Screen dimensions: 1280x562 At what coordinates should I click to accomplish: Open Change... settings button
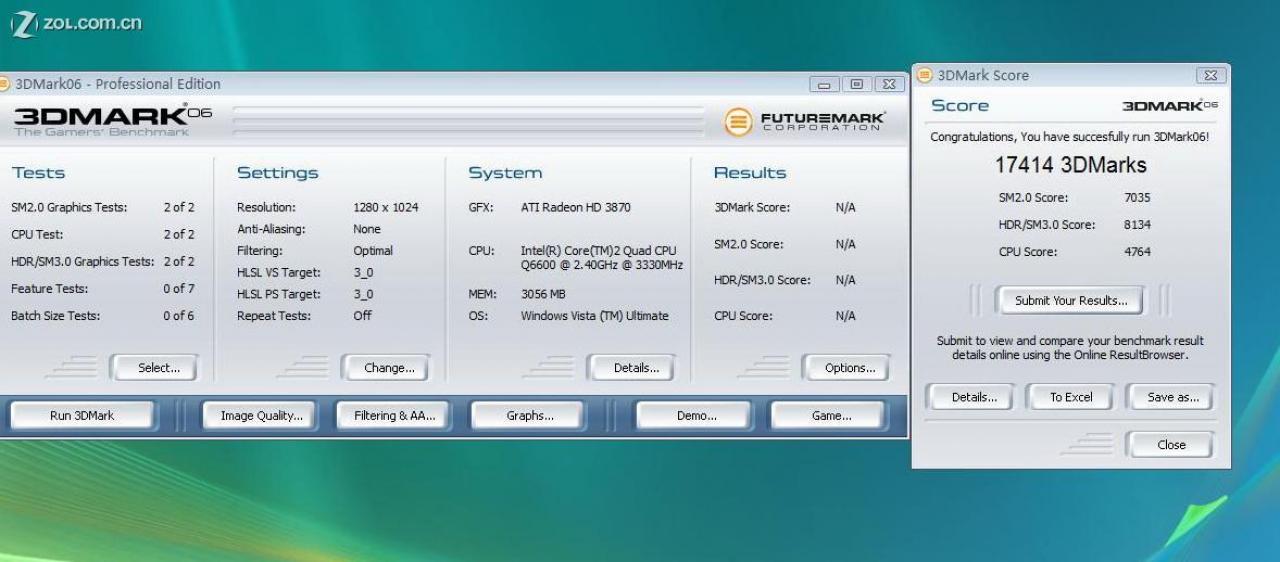(x=385, y=368)
